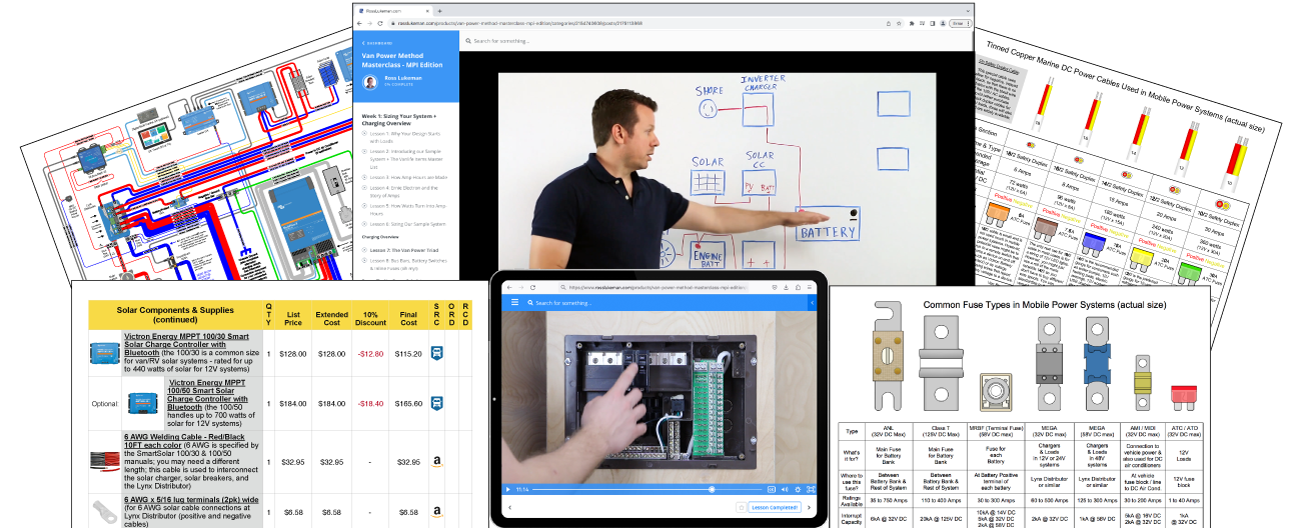Toggle closed captions on tablet video
The image size is (1300, 528).
tap(771, 489)
